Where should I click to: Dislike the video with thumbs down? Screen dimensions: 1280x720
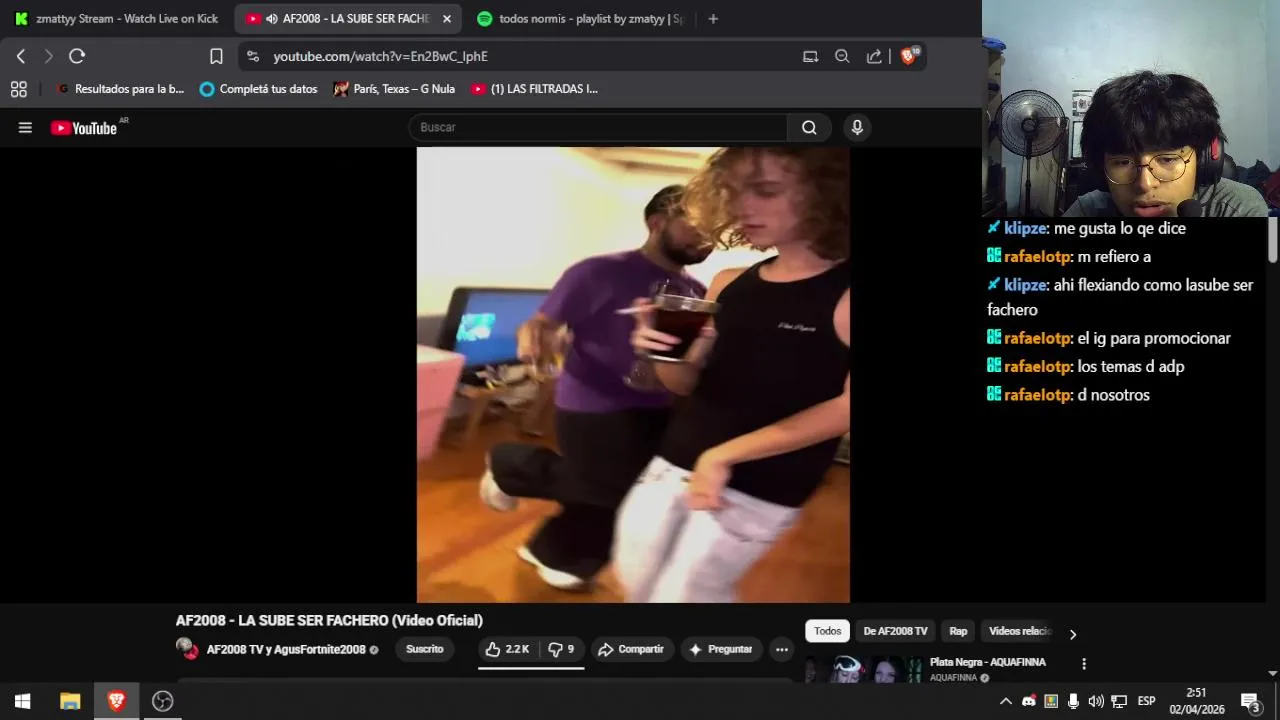click(562, 649)
